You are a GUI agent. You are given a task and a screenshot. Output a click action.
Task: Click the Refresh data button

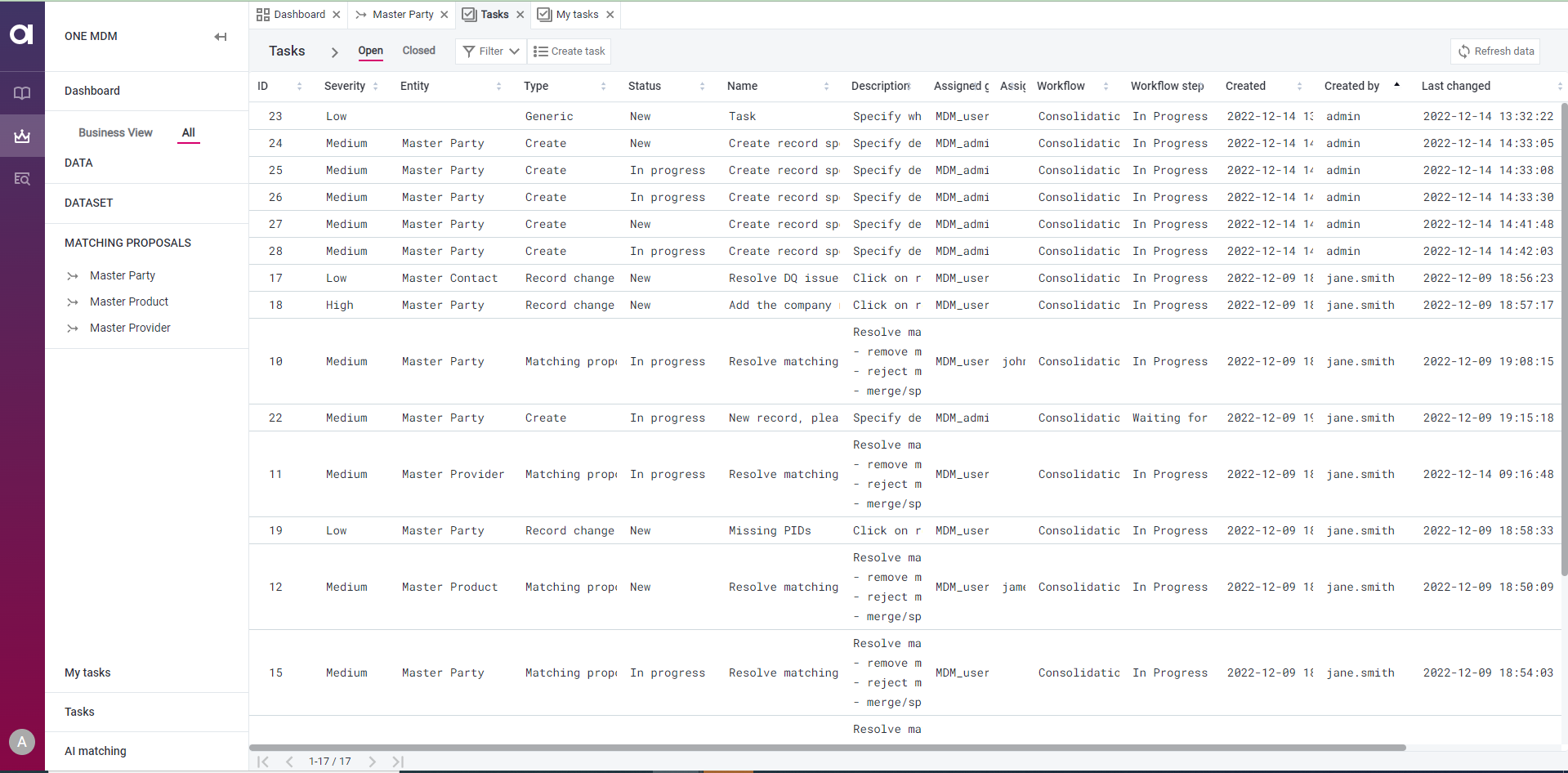1495,51
